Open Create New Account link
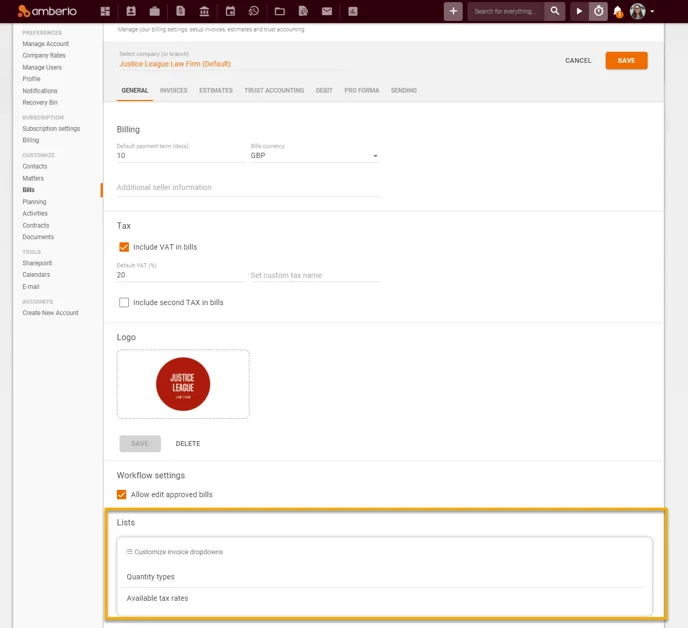The image size is (688, 628). pos(50,312)
